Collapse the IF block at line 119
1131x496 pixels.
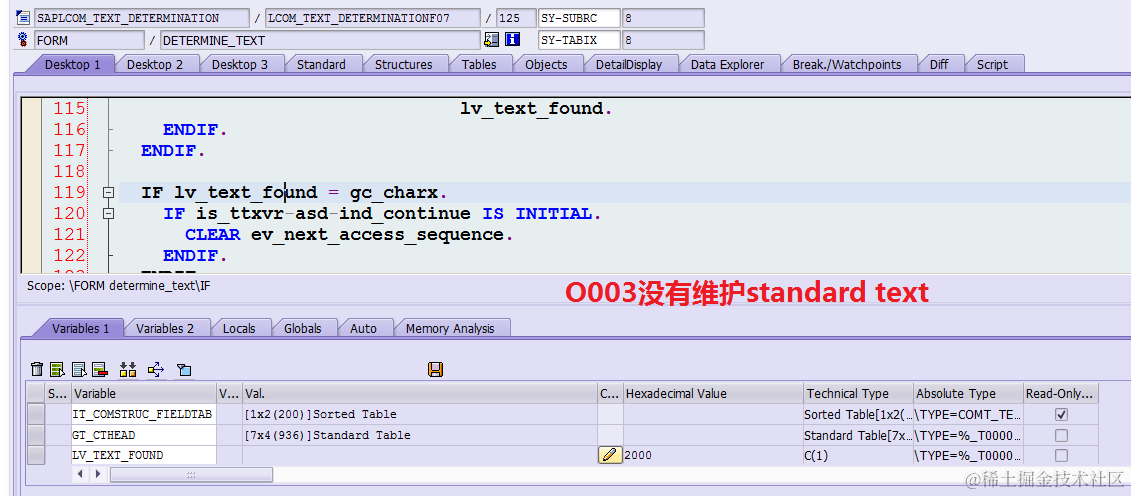tap(109, 192)
